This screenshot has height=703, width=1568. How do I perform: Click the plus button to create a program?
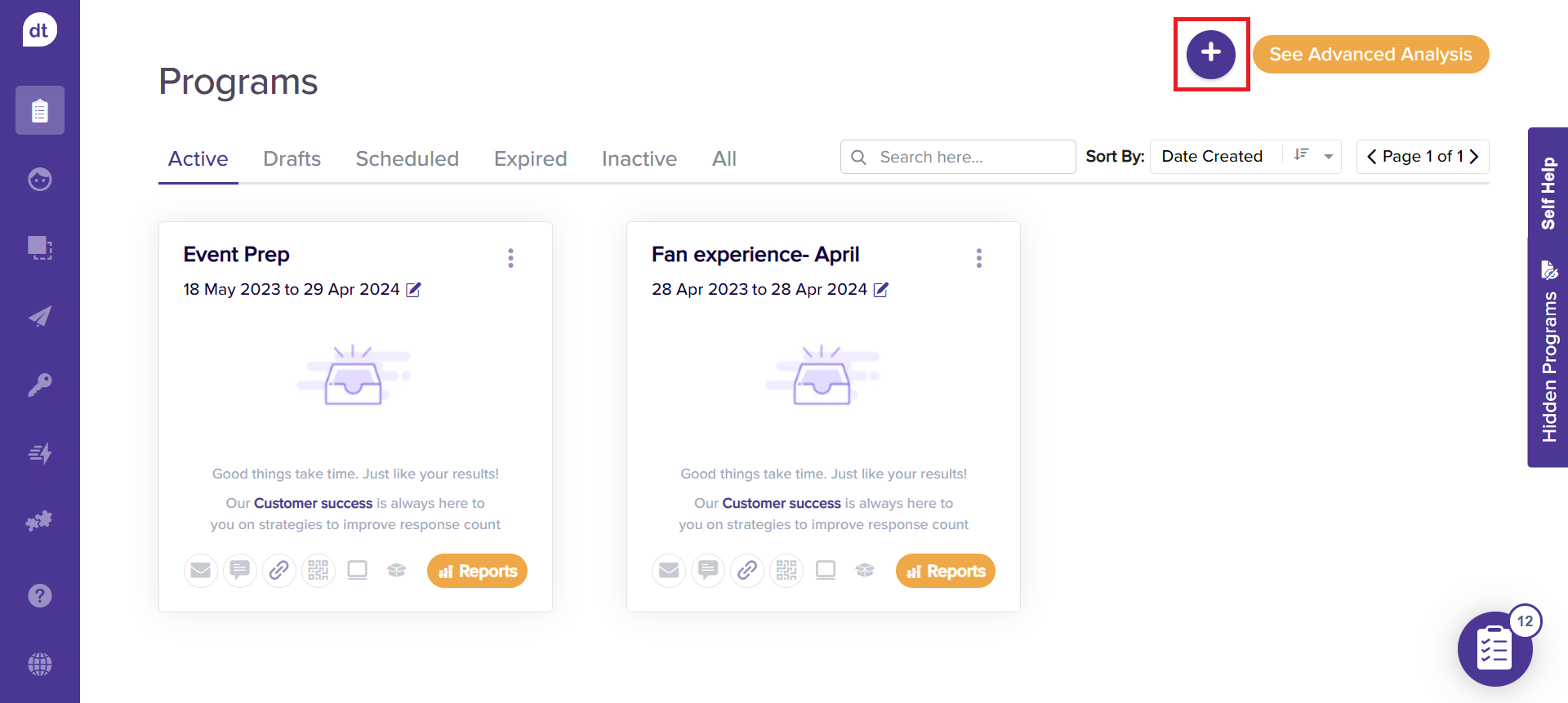click(x=1210, y=54)
